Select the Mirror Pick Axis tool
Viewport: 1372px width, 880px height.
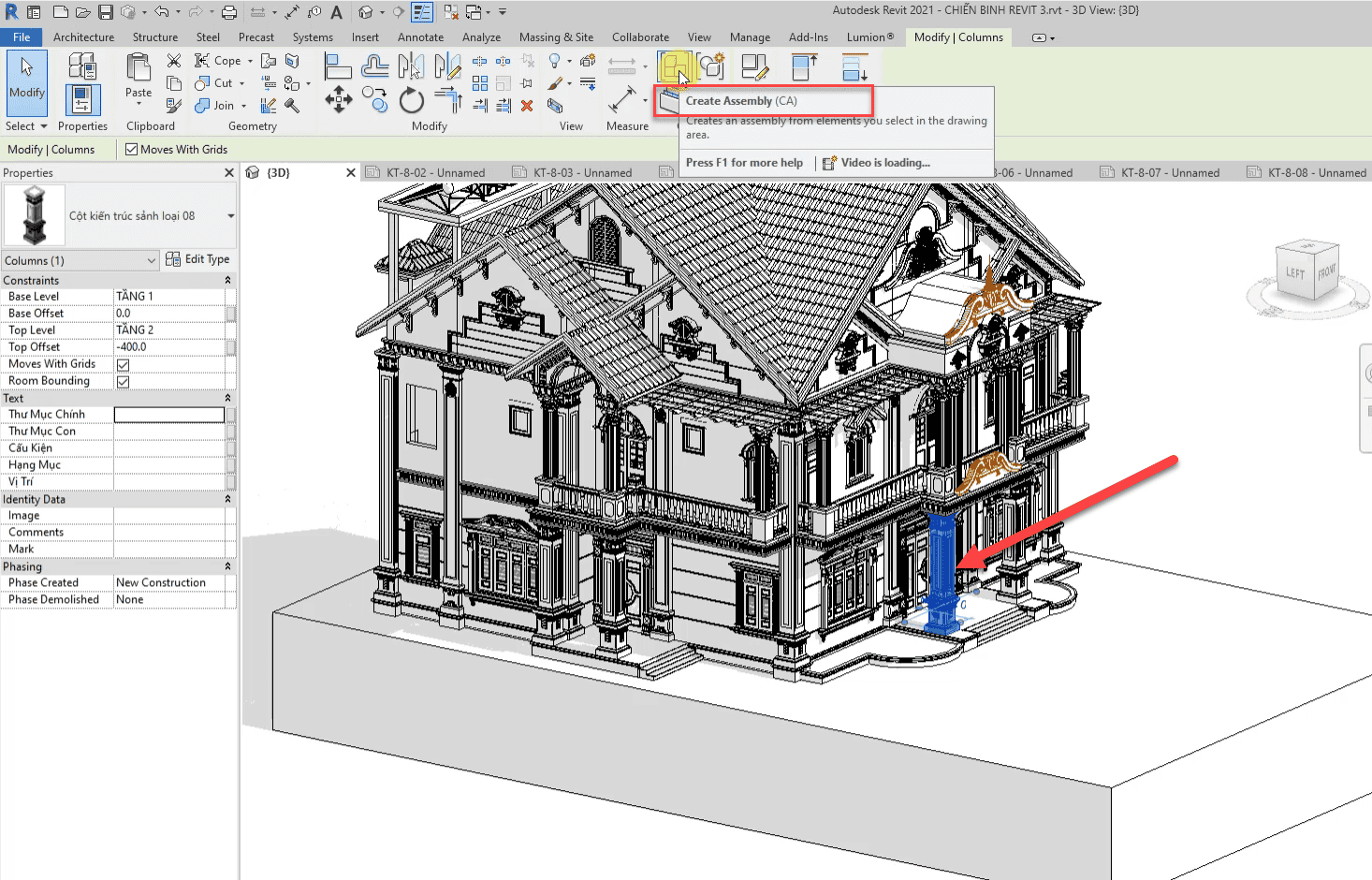click(411, 66)
